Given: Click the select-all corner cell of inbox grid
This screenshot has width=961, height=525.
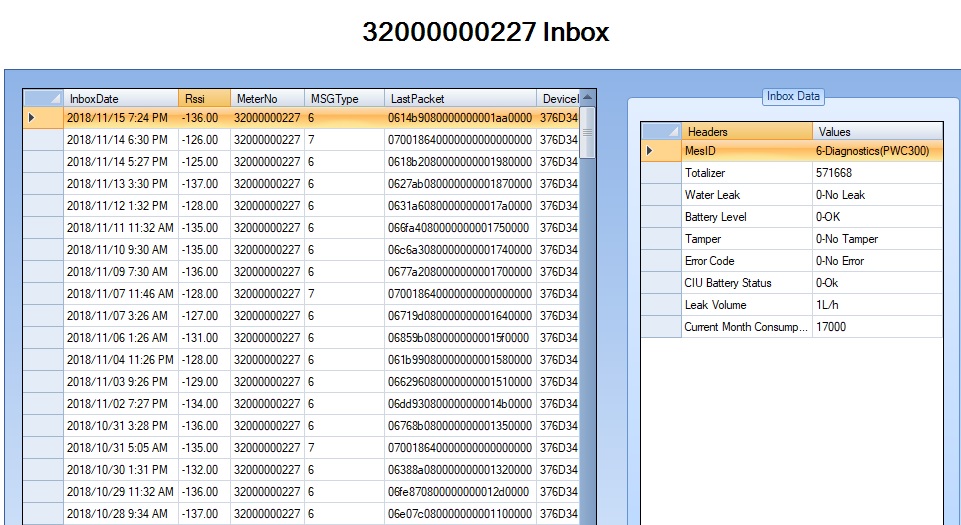Looking at the screenshot, I should click(x=43, y=98).
